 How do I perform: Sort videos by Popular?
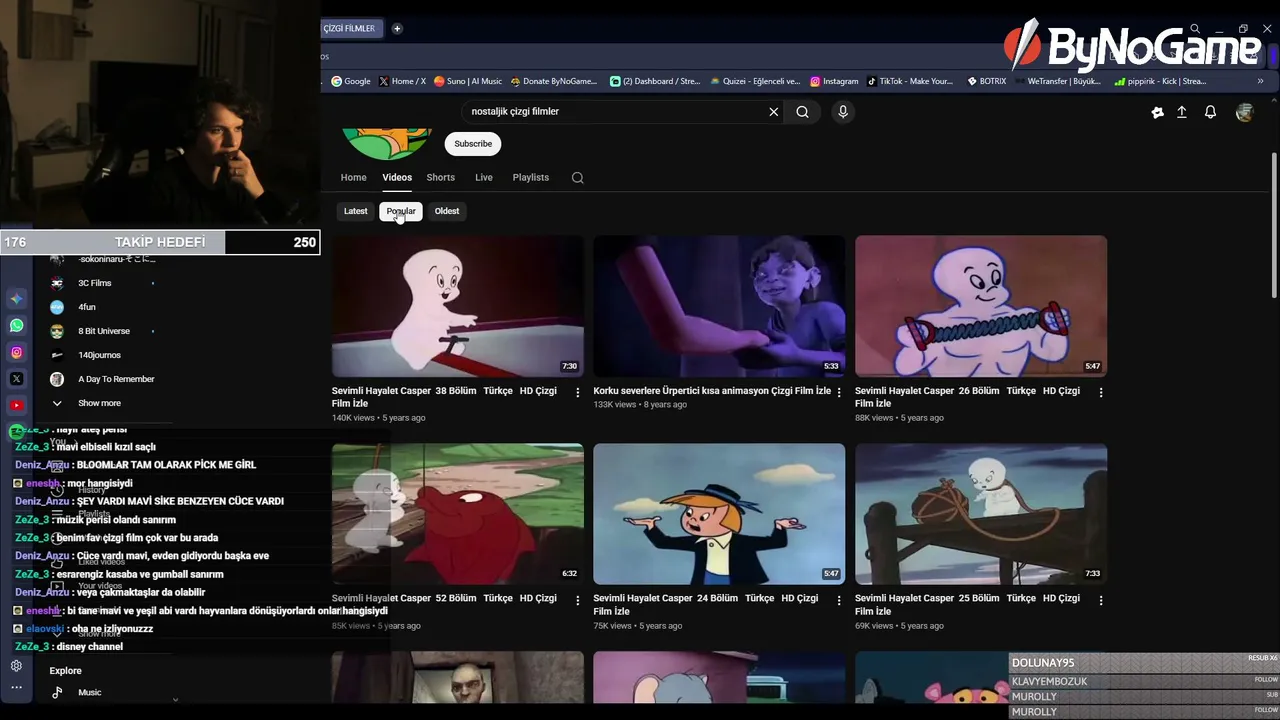[x=401, y=211]
